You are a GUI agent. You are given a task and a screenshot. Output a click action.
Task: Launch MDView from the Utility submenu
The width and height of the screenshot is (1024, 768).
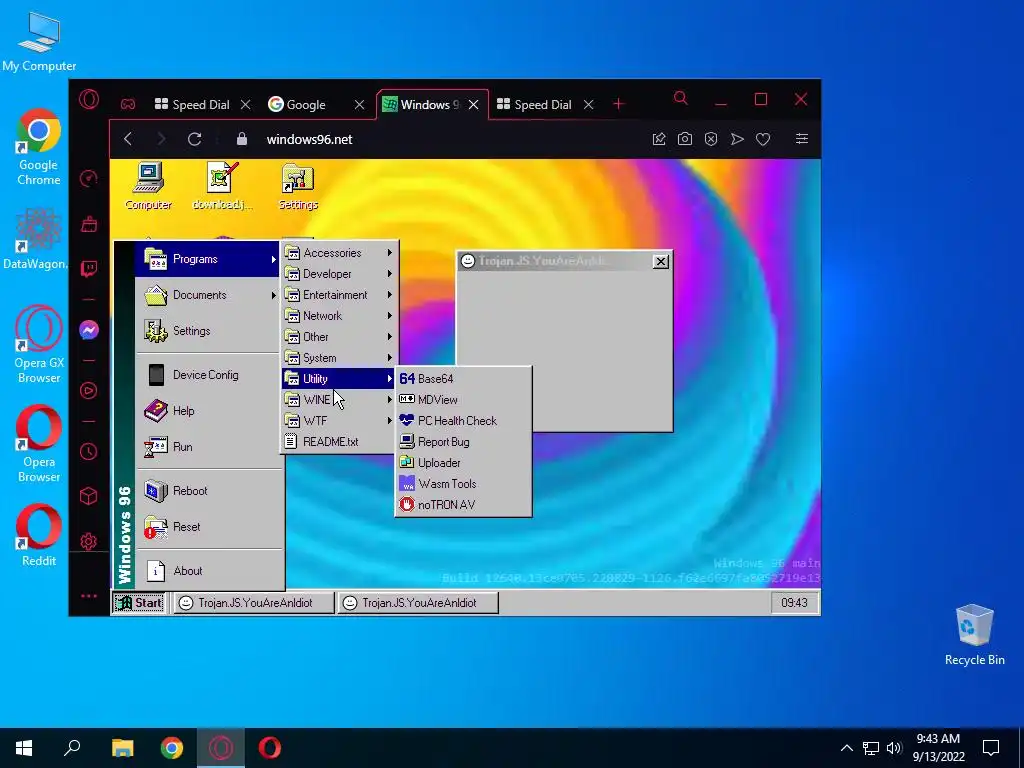463,400
